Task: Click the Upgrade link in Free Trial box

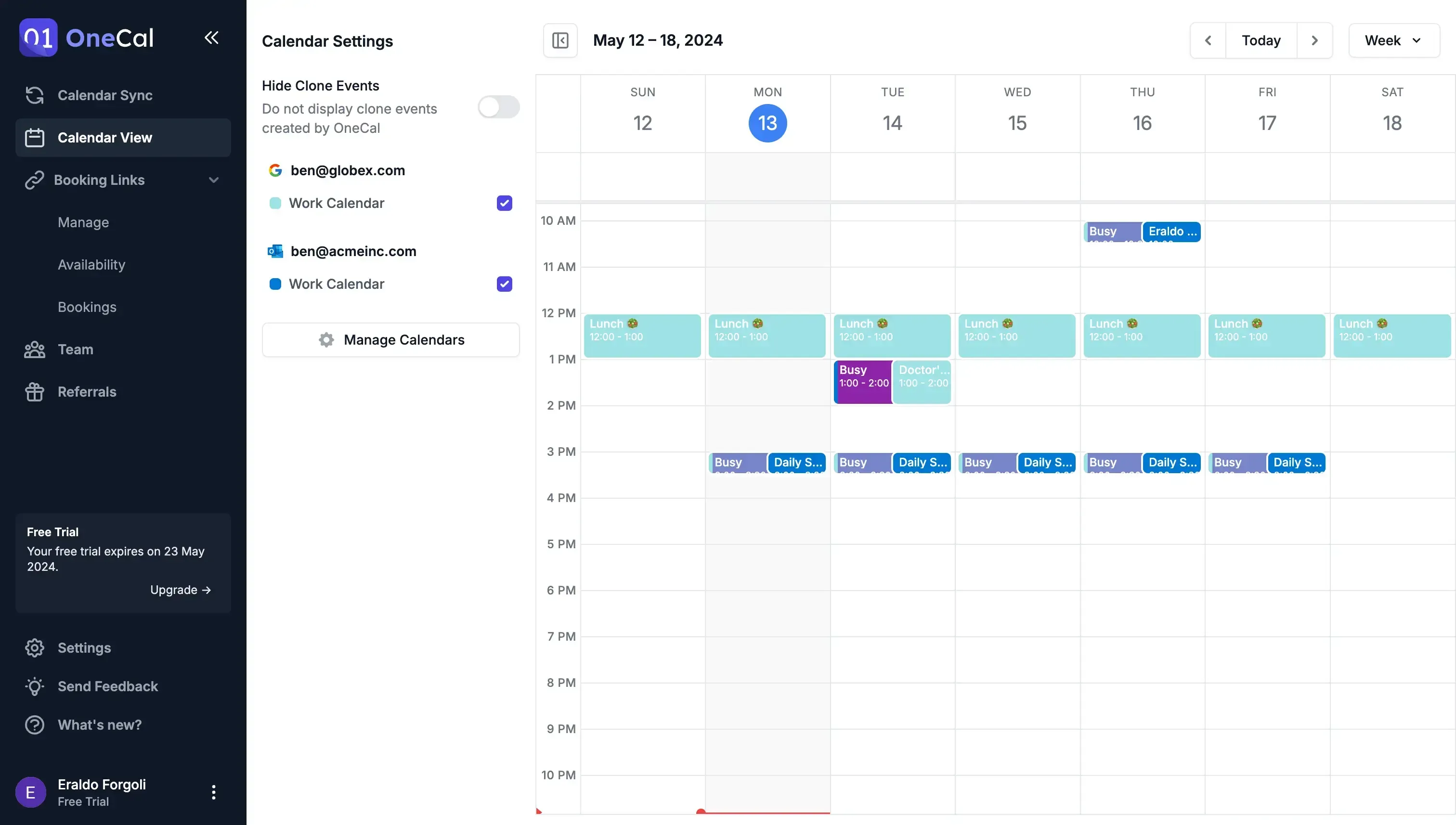Action: (x=180, y=590)
